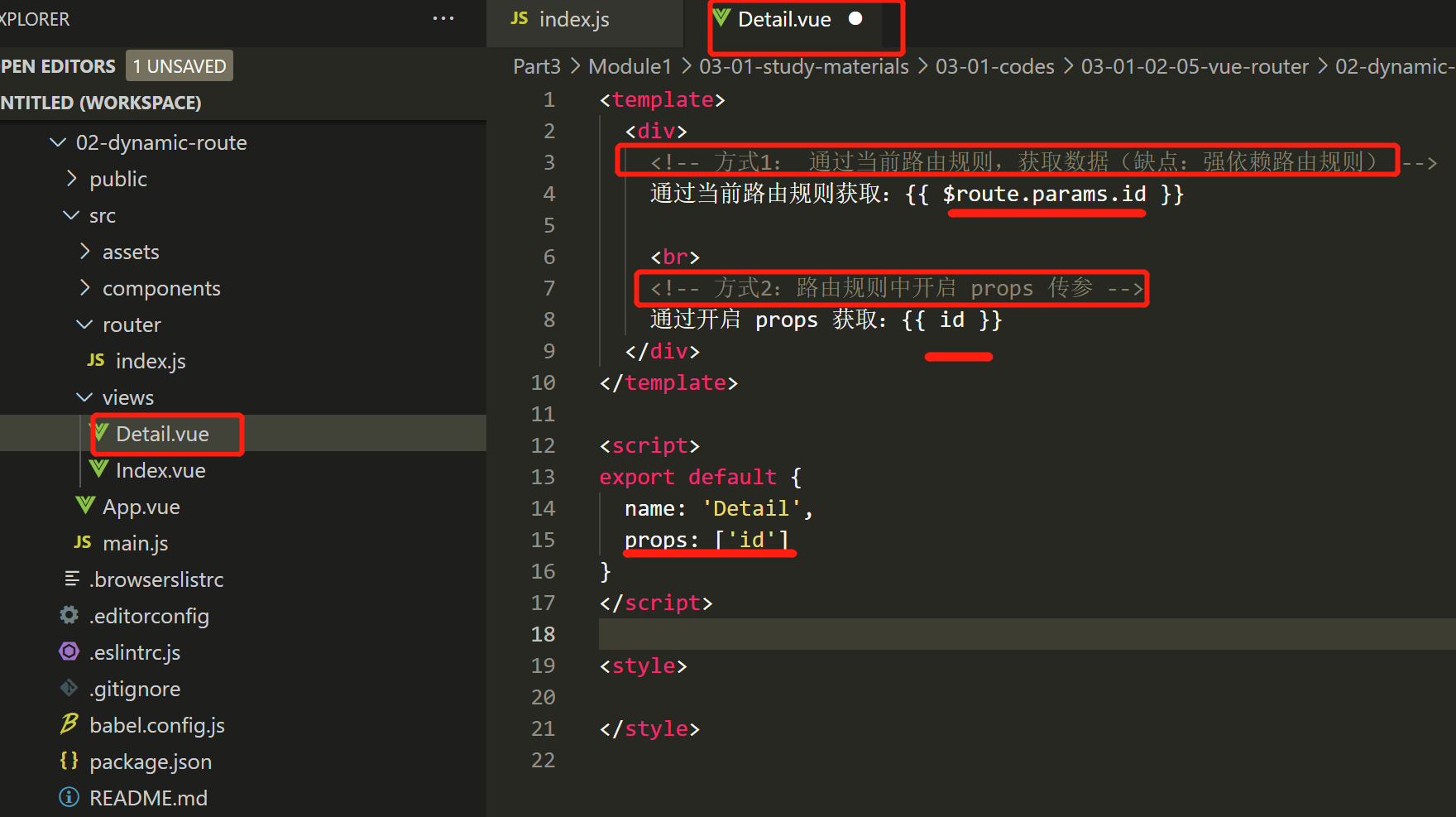The height and width of the screenshot is (817, 1456).
Task: Click the {{ id }} interpolation on line 8
Action: (951, 320)
